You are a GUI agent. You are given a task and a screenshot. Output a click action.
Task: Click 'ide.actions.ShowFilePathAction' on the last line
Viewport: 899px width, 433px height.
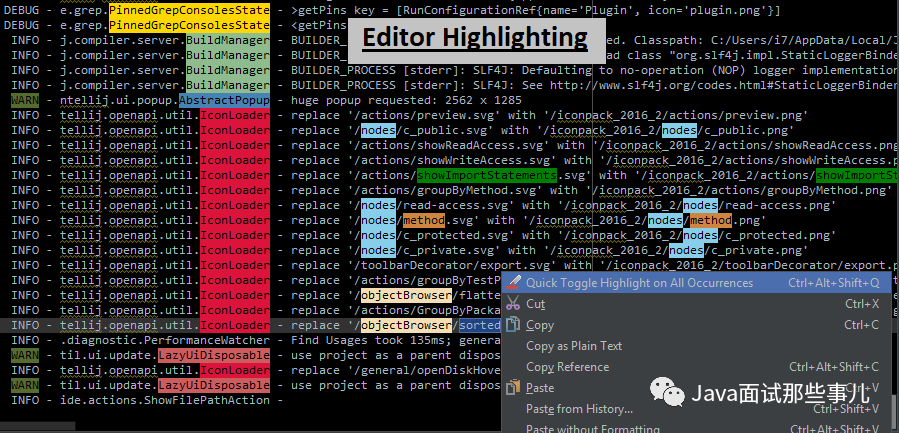coord(165,400)
